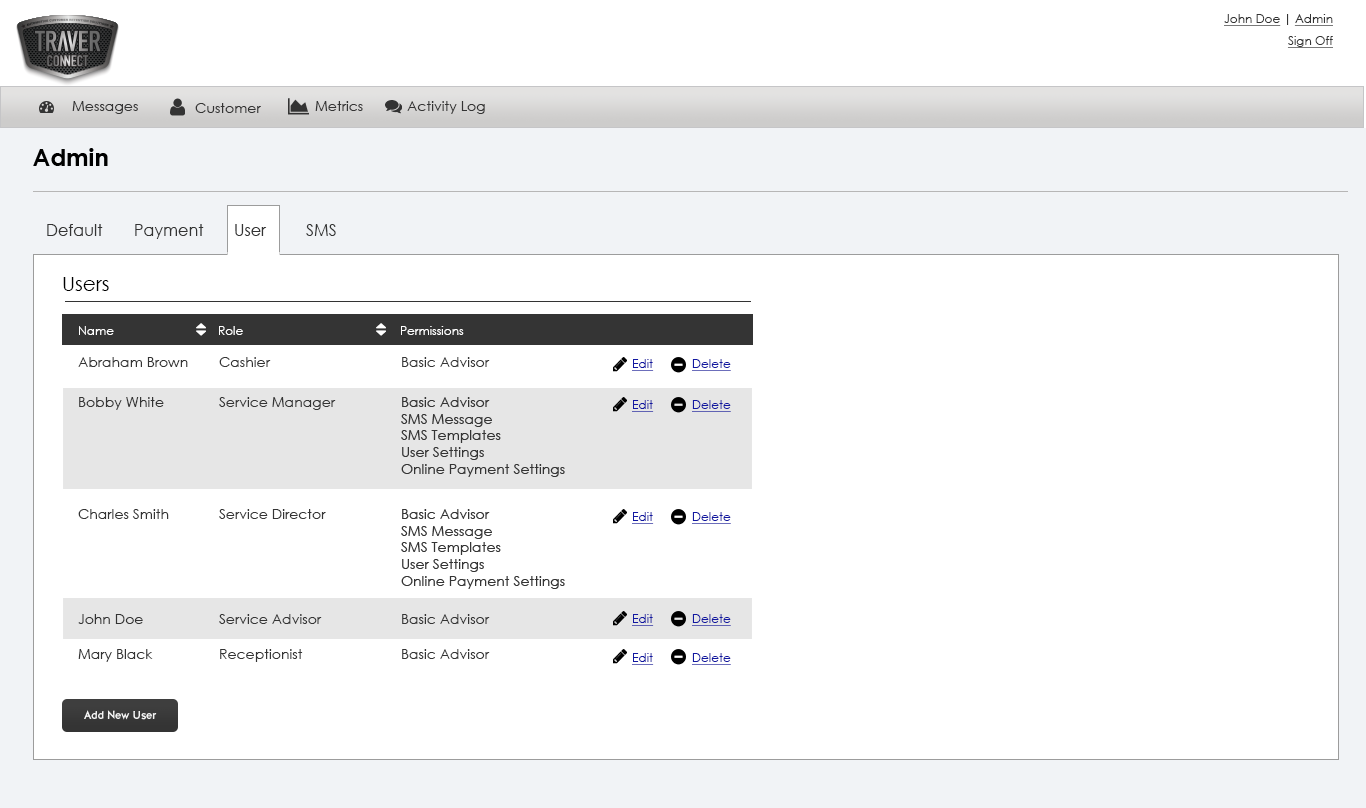
Task: Click the Customer person icon
Action: tap(177, 107)
